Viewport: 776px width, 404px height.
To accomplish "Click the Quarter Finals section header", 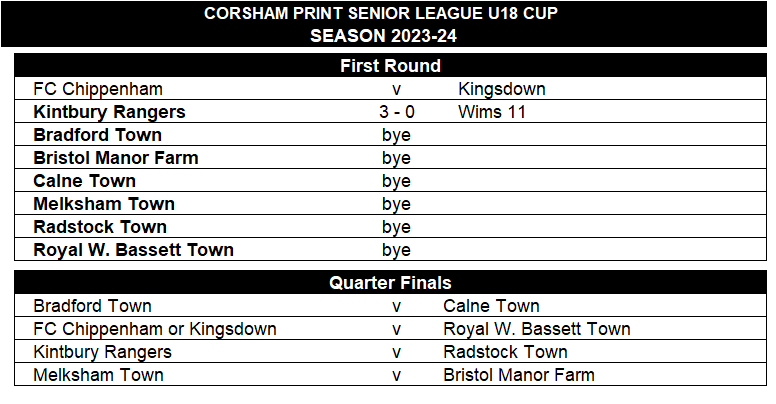I will (390, 283).
